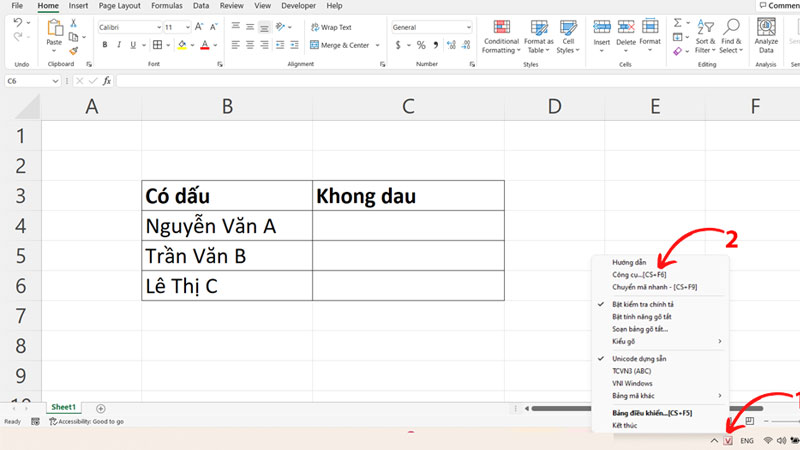The width and height of the screenshot is (800, 450).
Task: Expand the Kiểu gõ submenu
Action: (661, 341)
